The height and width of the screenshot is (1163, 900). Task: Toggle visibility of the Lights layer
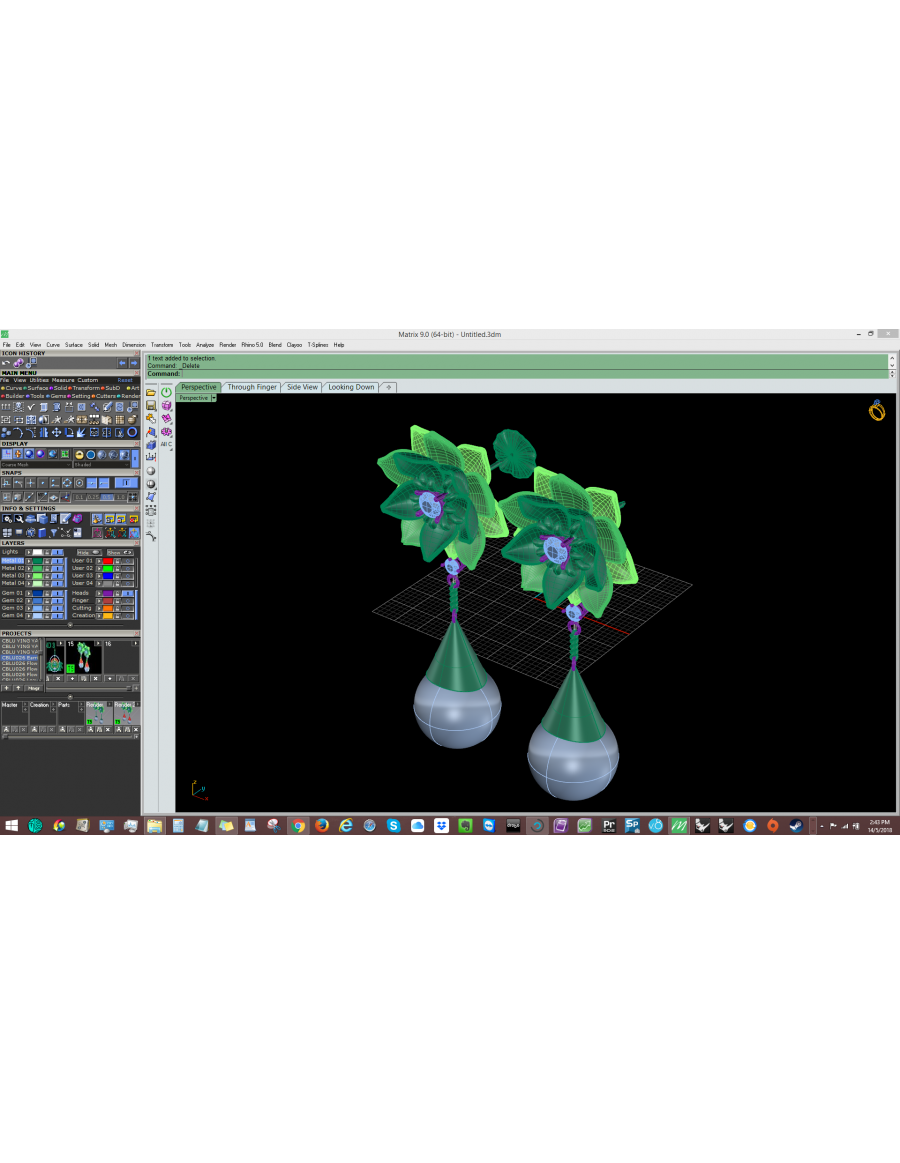point(57,553)
